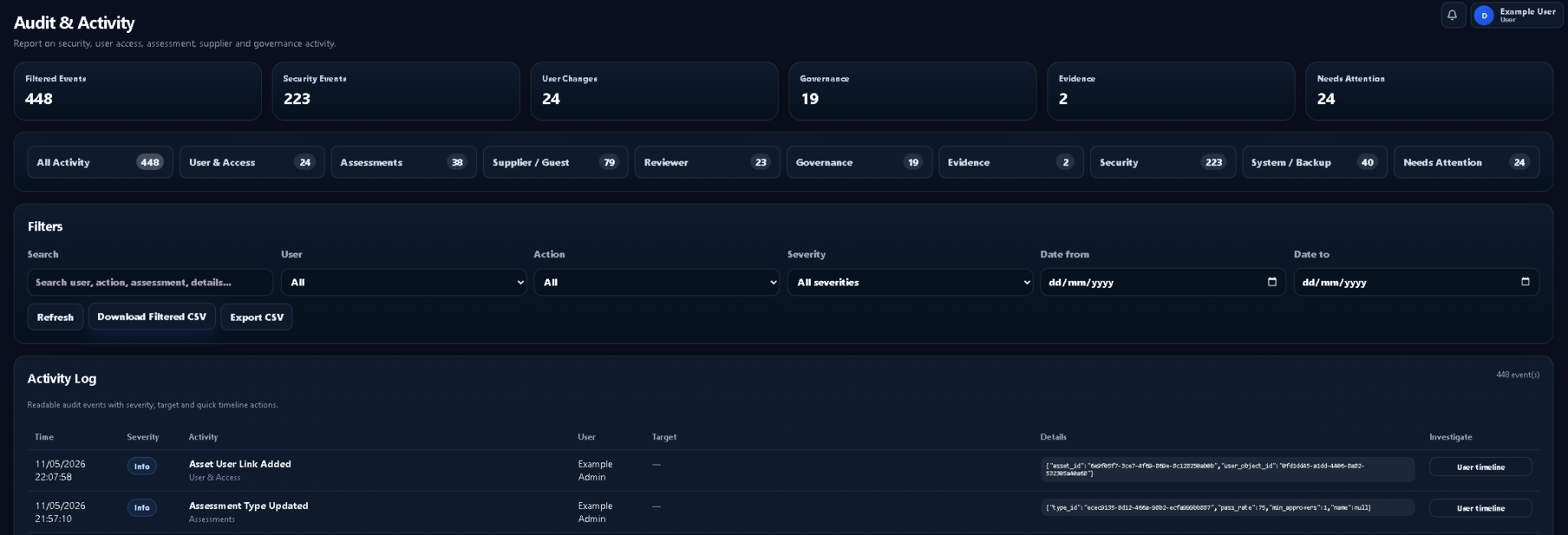Click the 448 event(s) counter
The height and width of the screenshot is (535, 1568).
[x=1517, y=375]
